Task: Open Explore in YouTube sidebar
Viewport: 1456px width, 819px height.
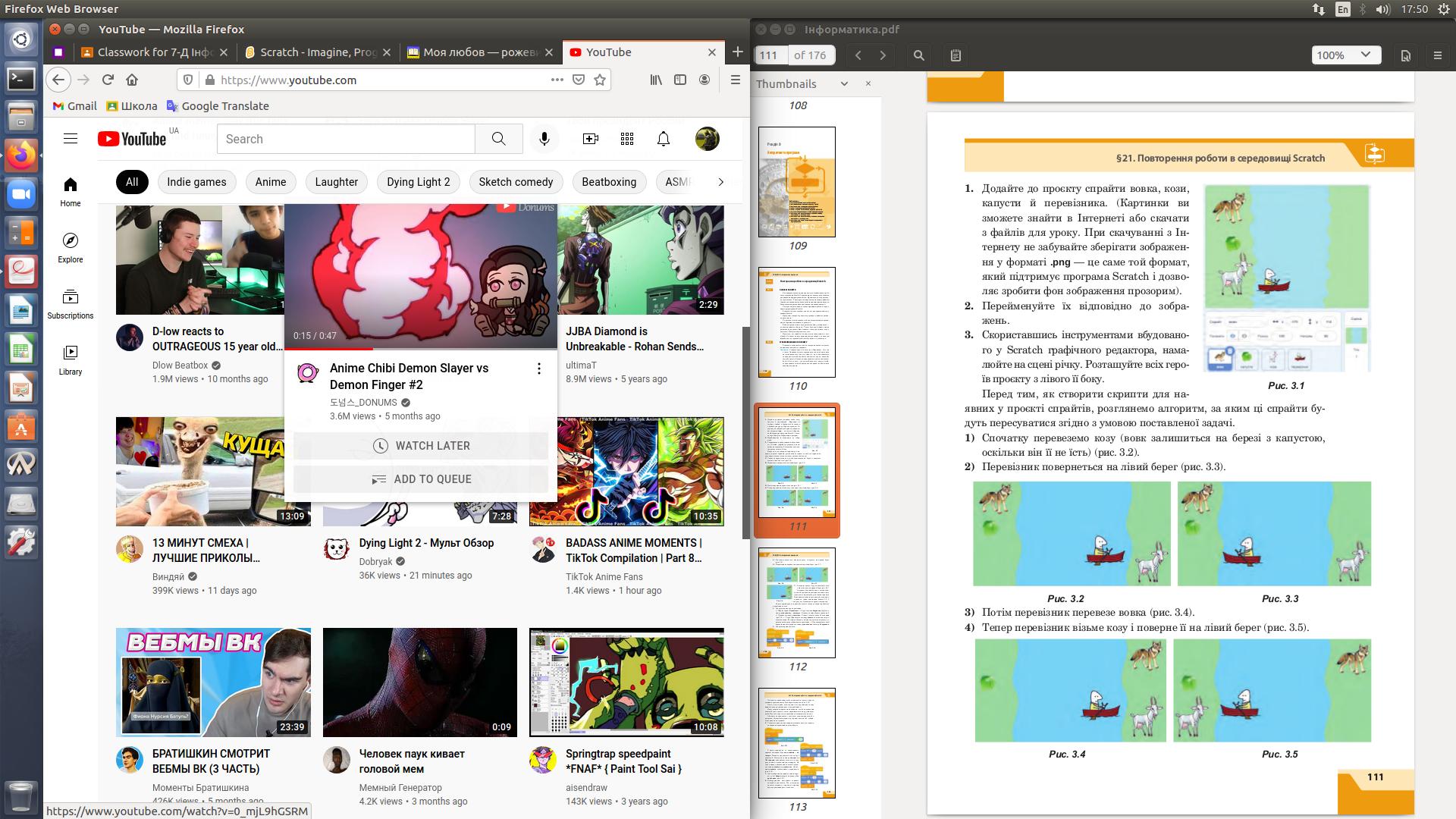Action: coord(70,248)
